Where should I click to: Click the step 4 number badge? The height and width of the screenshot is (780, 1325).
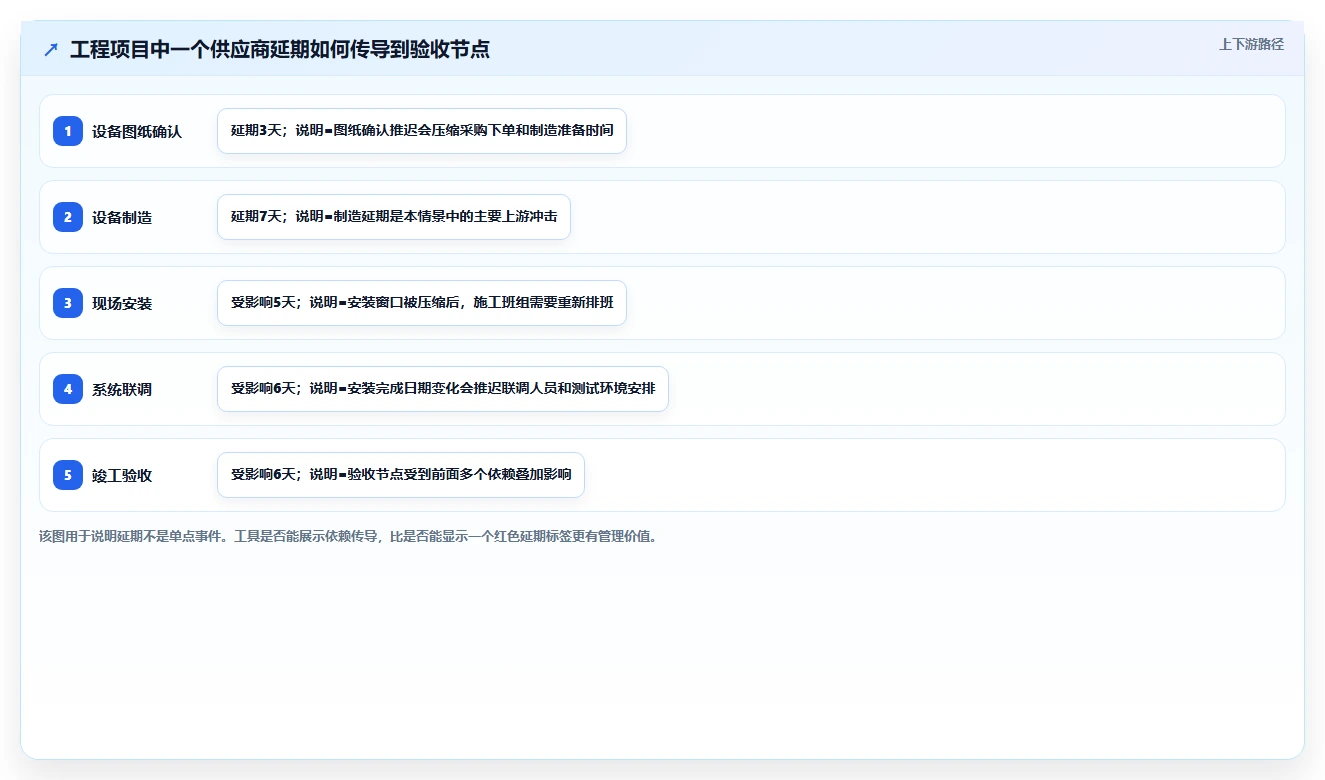click(68, 389)
